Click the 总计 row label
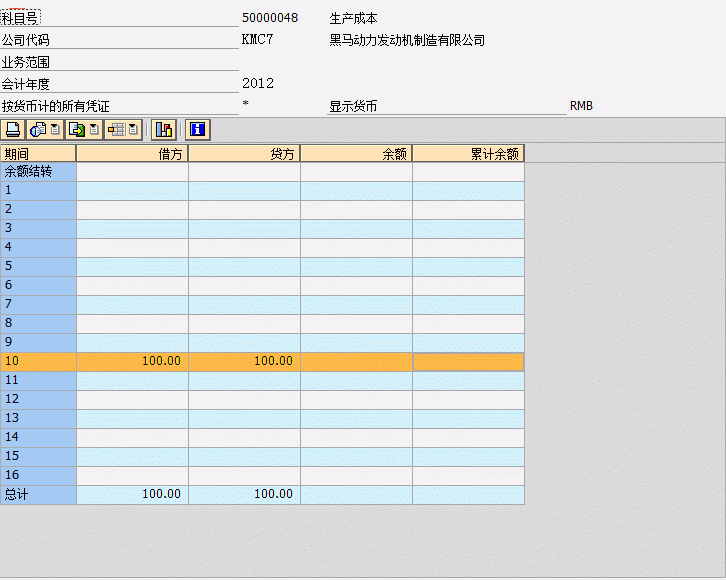The width and height of the screenshot is (726, 580). point(38,494)
